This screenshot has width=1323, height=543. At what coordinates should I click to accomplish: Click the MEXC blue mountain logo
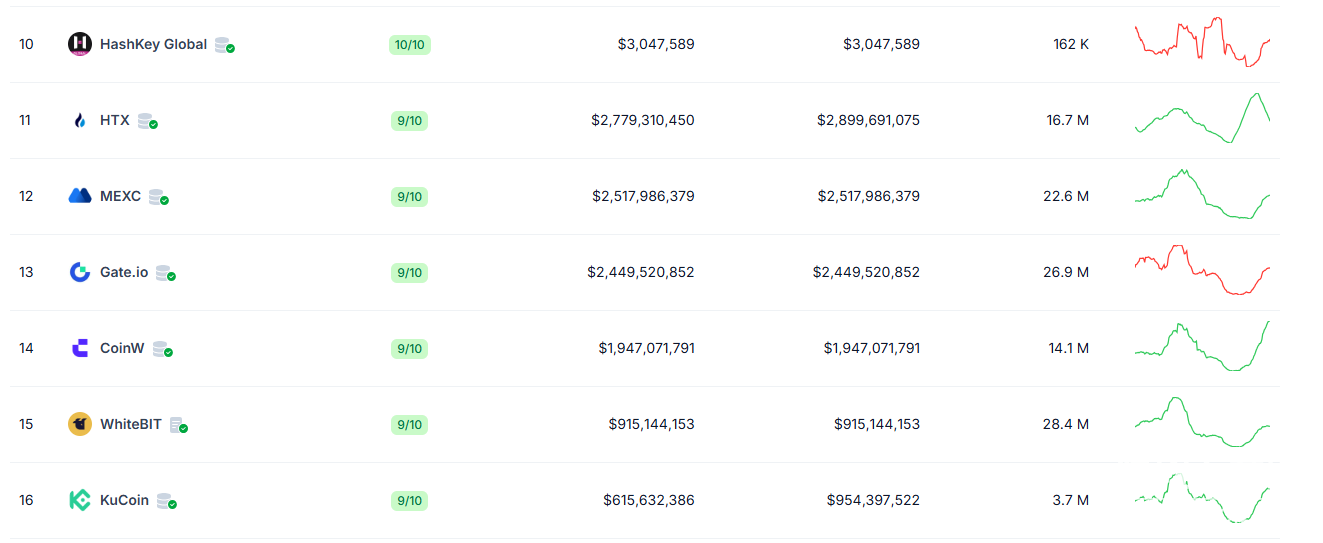(x=79, y=196)
